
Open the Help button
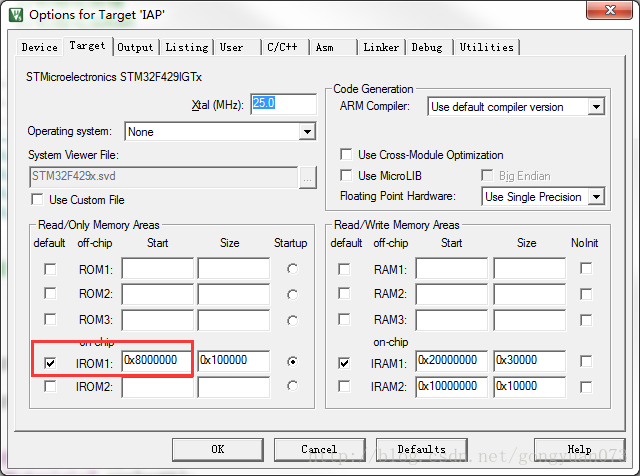[x=580, y=449]
